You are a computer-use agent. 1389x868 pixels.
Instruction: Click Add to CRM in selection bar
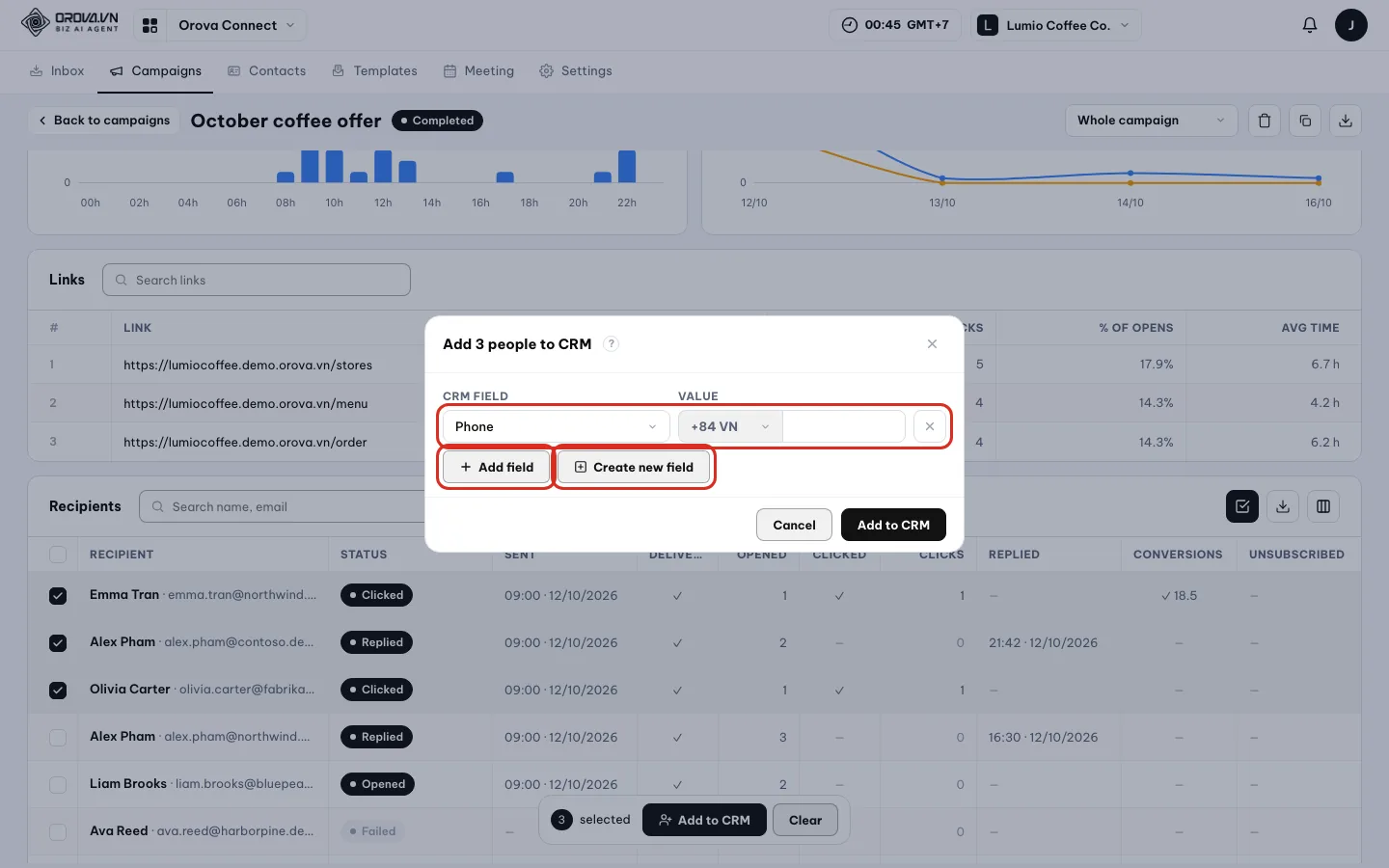click(x=704, y=820)
